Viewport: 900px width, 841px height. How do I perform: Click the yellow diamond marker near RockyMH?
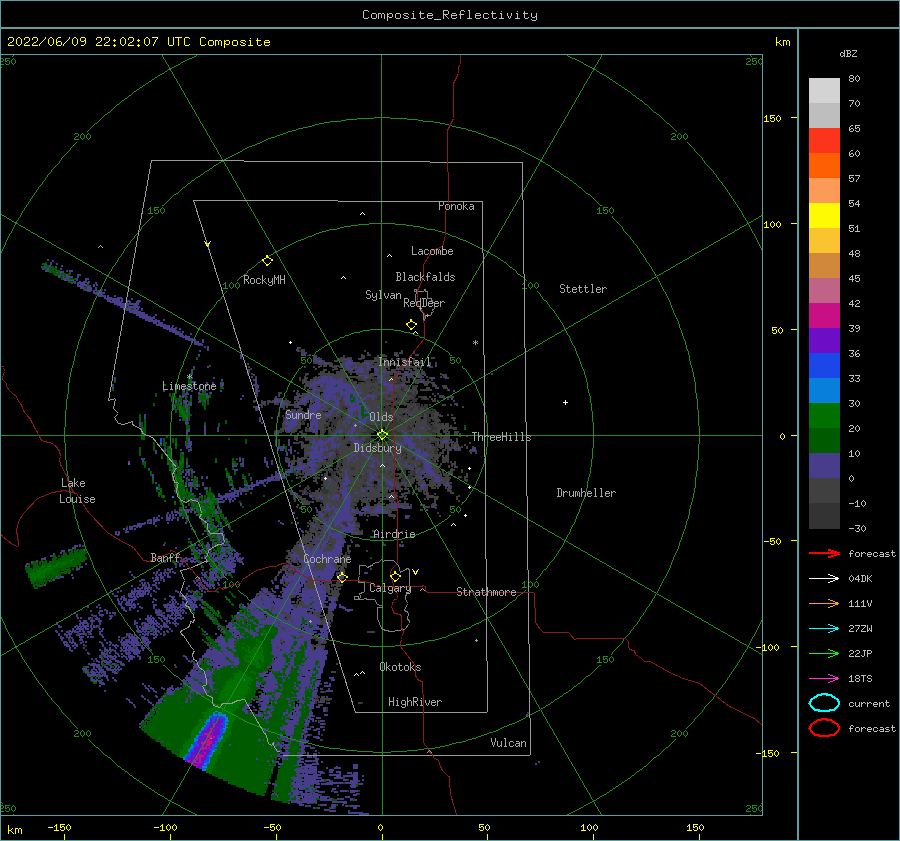click(x=267, y=261)
